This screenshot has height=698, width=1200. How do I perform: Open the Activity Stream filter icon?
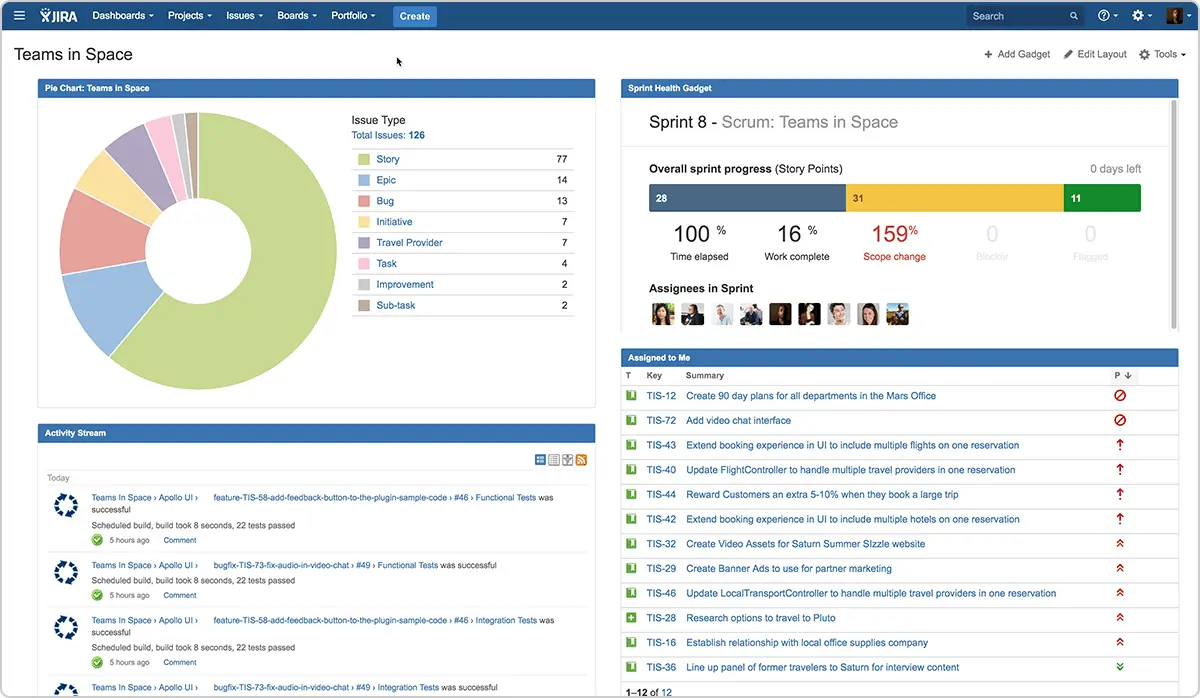pyautogui.click(x=566, y=458)
